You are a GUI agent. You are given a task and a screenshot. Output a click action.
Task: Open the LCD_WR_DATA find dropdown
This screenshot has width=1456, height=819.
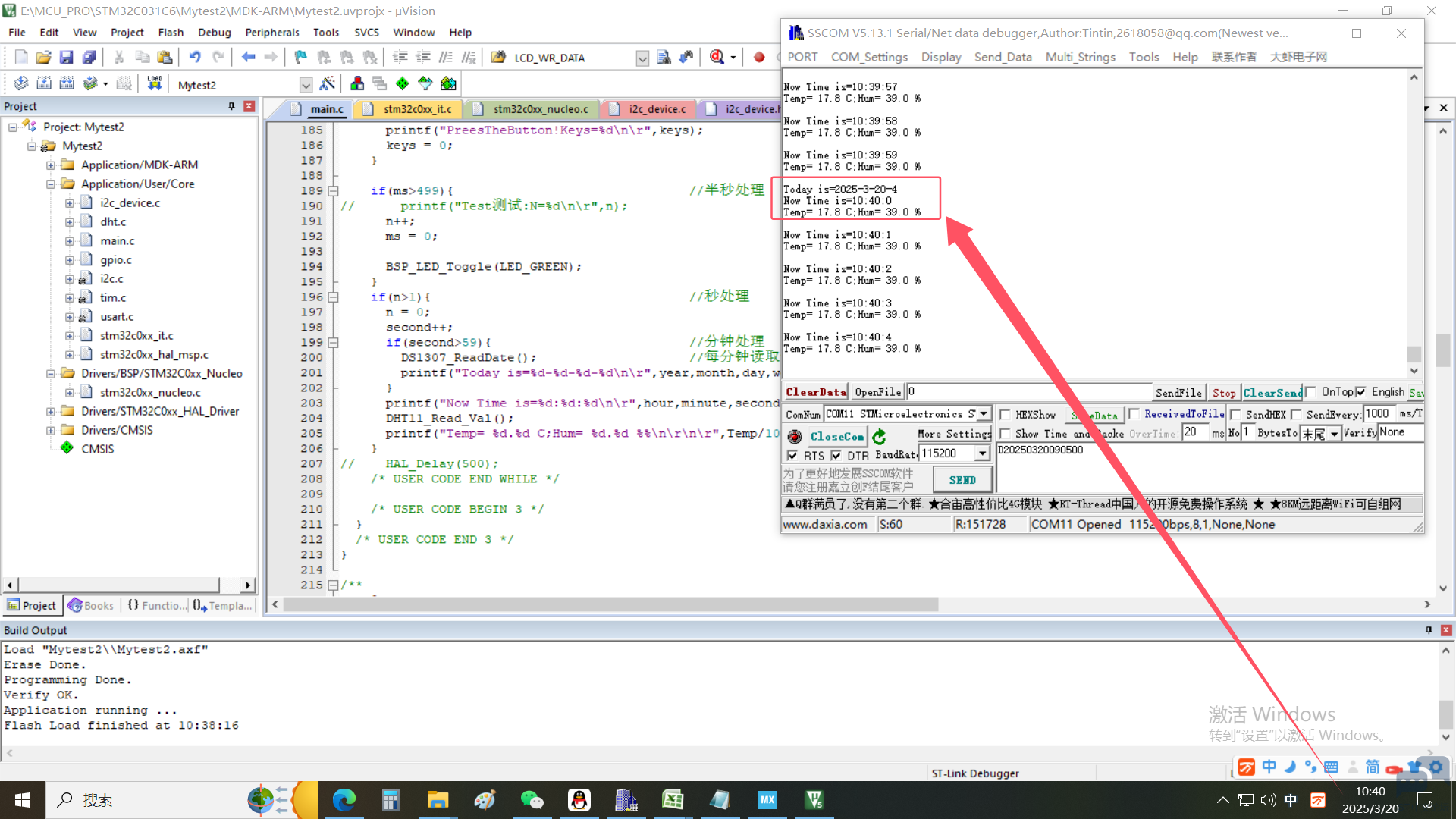click(x=642, y=58)
